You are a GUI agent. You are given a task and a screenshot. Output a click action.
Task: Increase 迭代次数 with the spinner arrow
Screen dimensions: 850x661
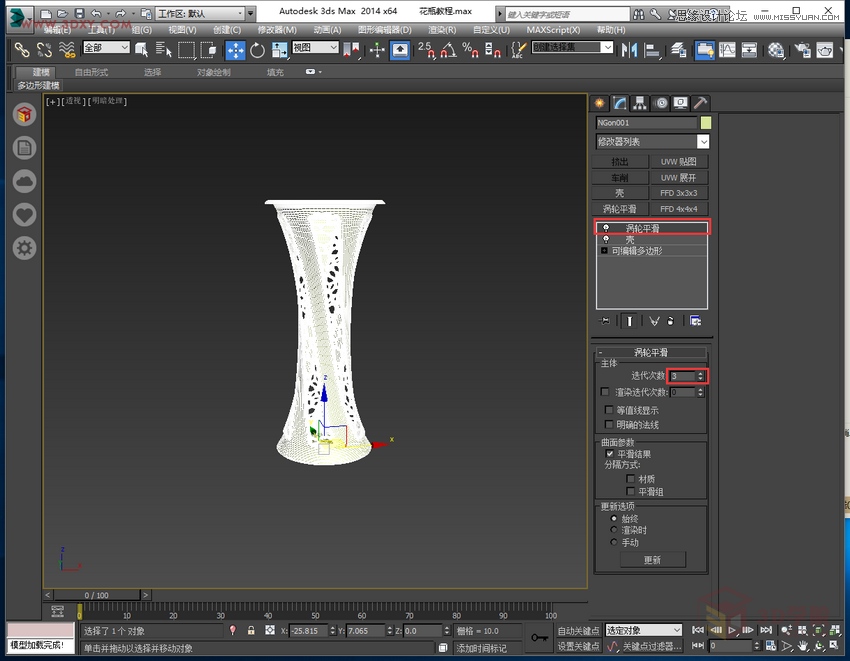[x=700, y=373]
